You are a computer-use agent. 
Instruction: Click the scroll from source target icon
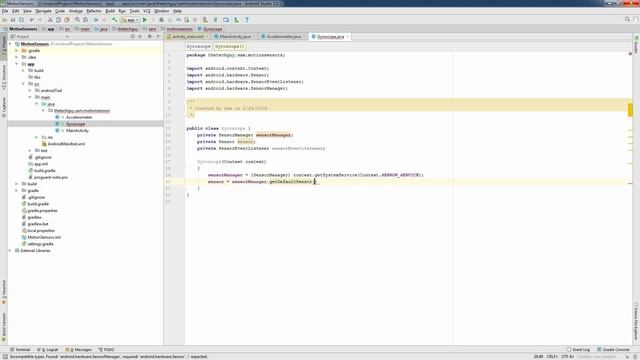(133, 37)
